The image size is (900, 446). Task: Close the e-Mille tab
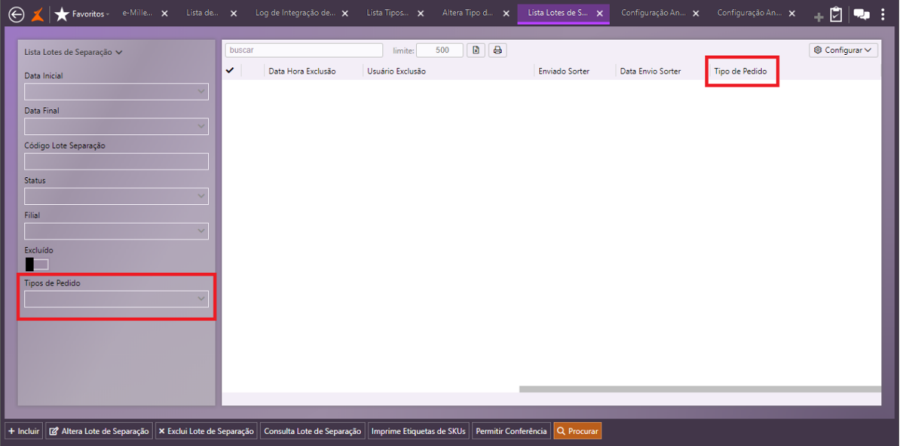(x=165, y=14)
